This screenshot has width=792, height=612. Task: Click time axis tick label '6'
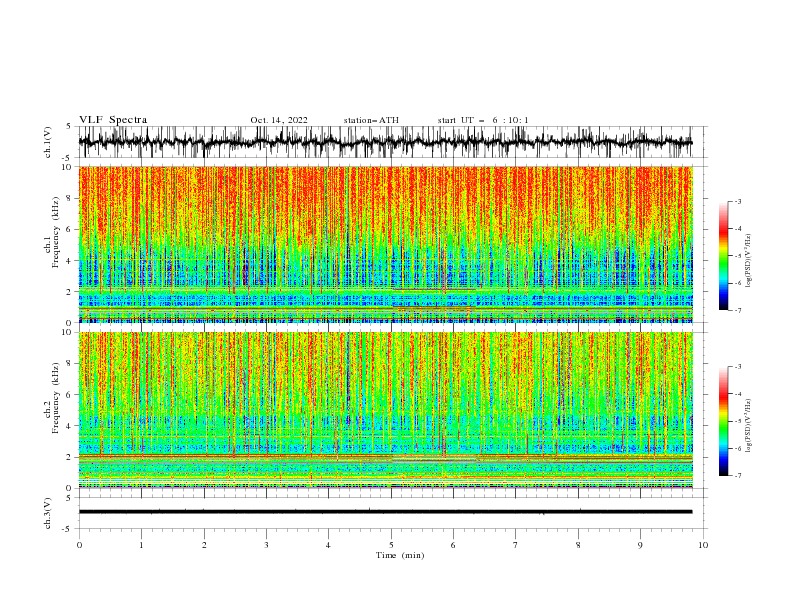click(x=453, y=545)
